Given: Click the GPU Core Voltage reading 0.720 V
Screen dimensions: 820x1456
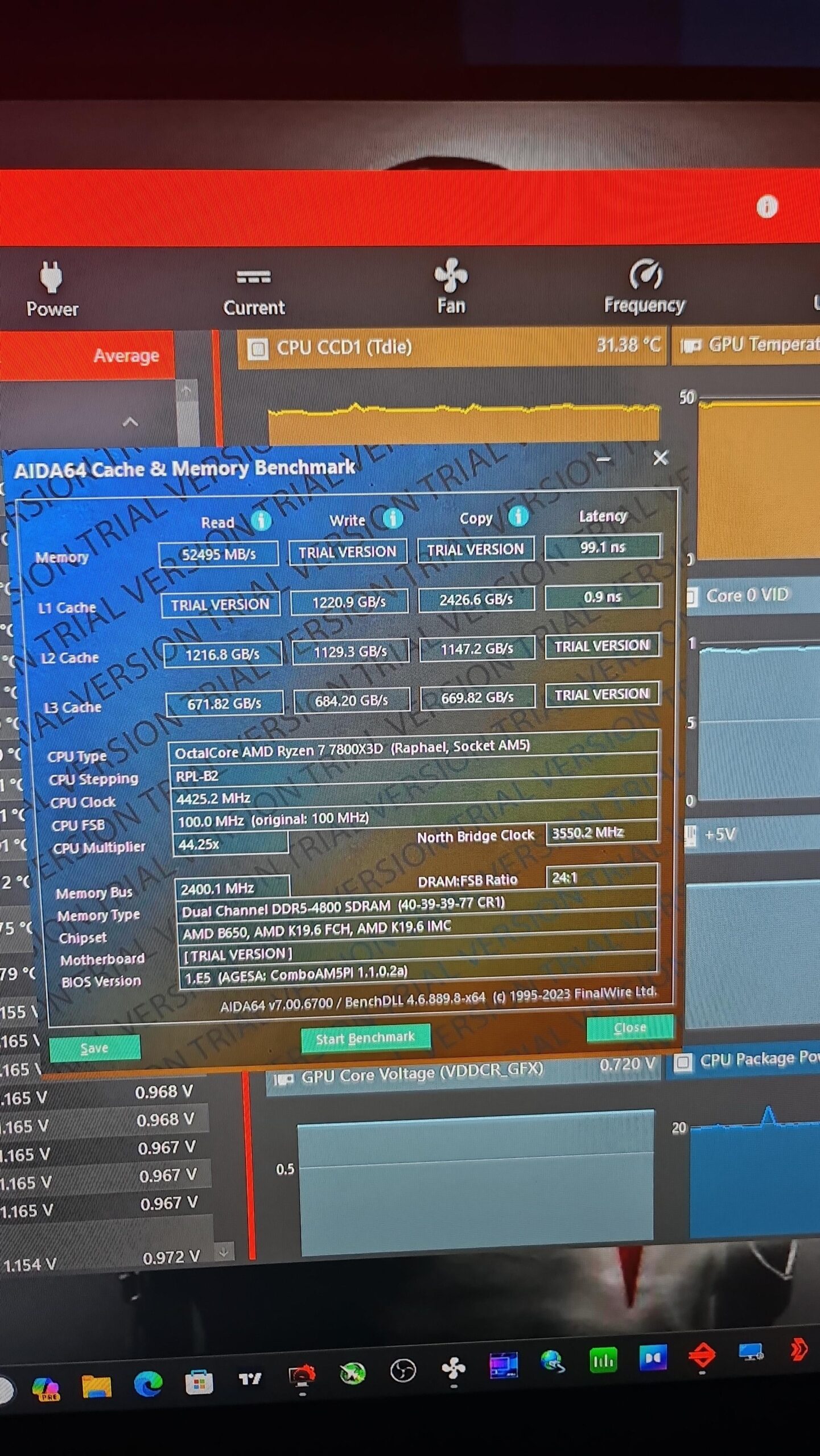Looking at the screenshot, I should (627, 1064).
